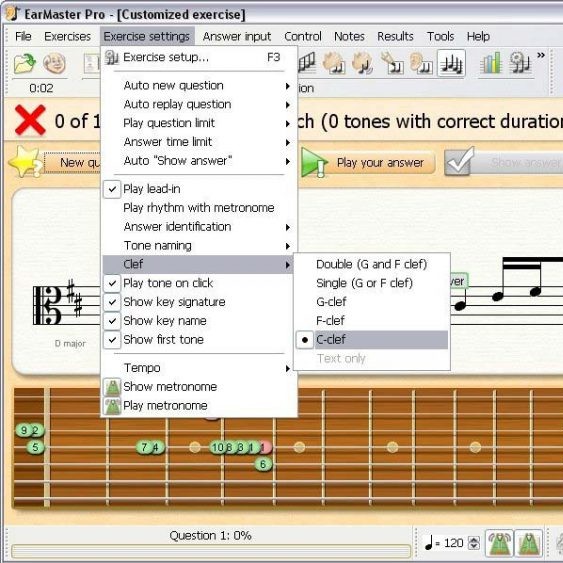Select the second clapping hands rhythm icon
This screenshot has height=563, width=563.
[363, 63]
